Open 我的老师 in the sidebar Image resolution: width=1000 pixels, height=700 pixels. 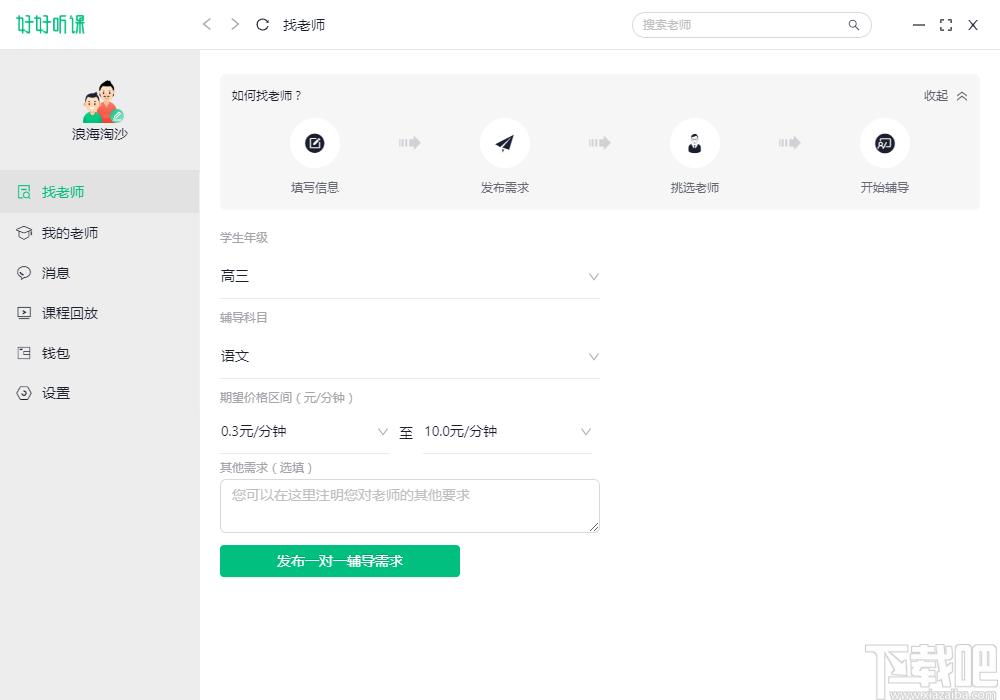pyautogui.click(x=99, y=233)
